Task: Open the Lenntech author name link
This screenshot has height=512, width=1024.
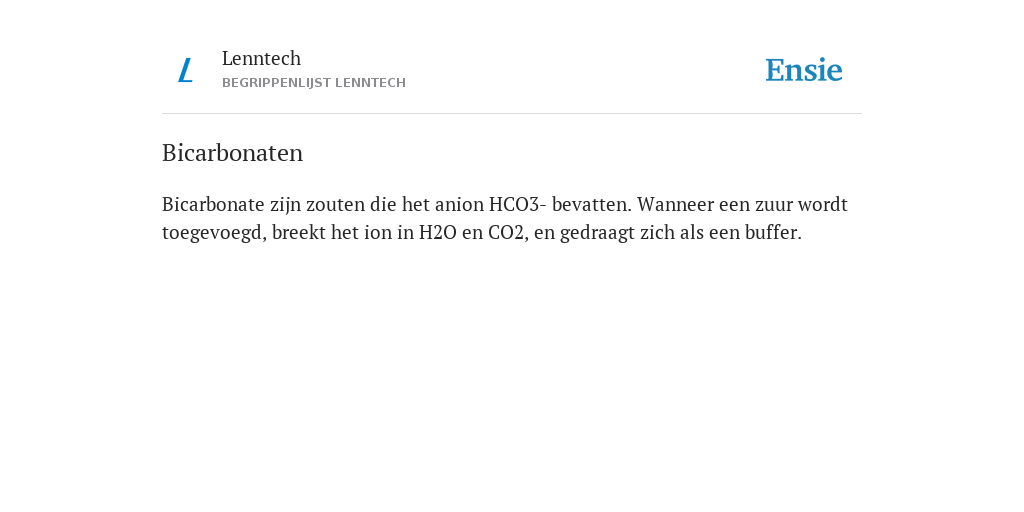Action: [261, 58]
